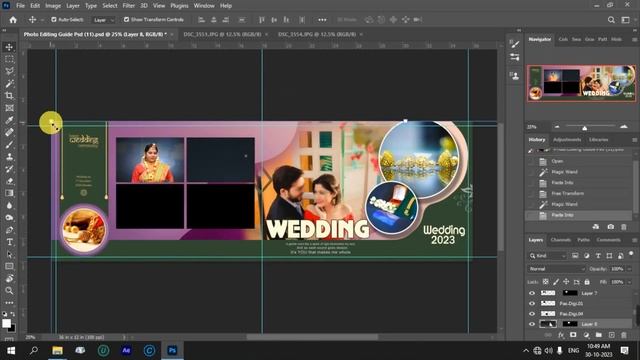Go to Photoshop Home screen
The height and width of the screenshot is (360, 640).
(x=13, y=20)
